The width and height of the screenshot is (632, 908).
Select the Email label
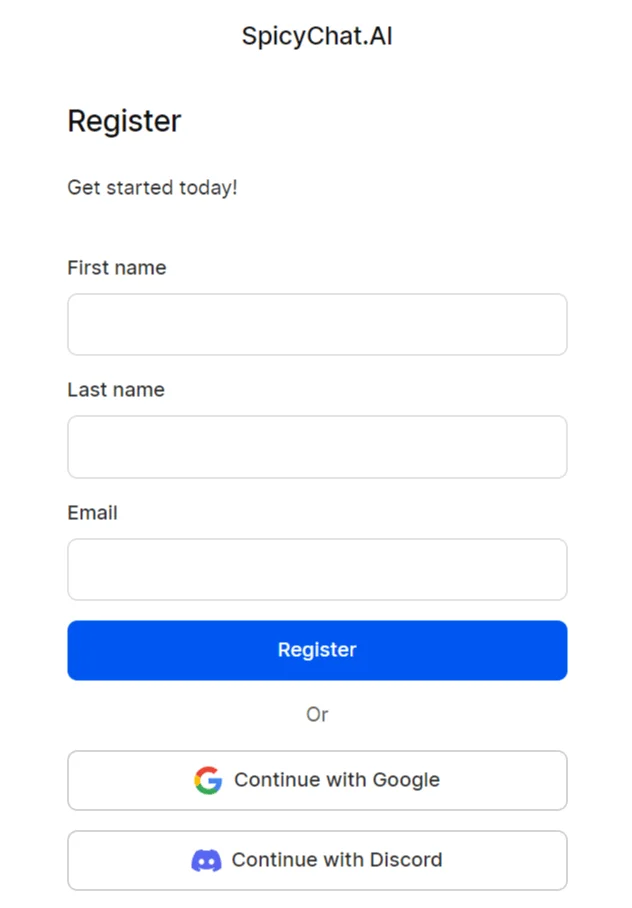(x=92, y=512)
